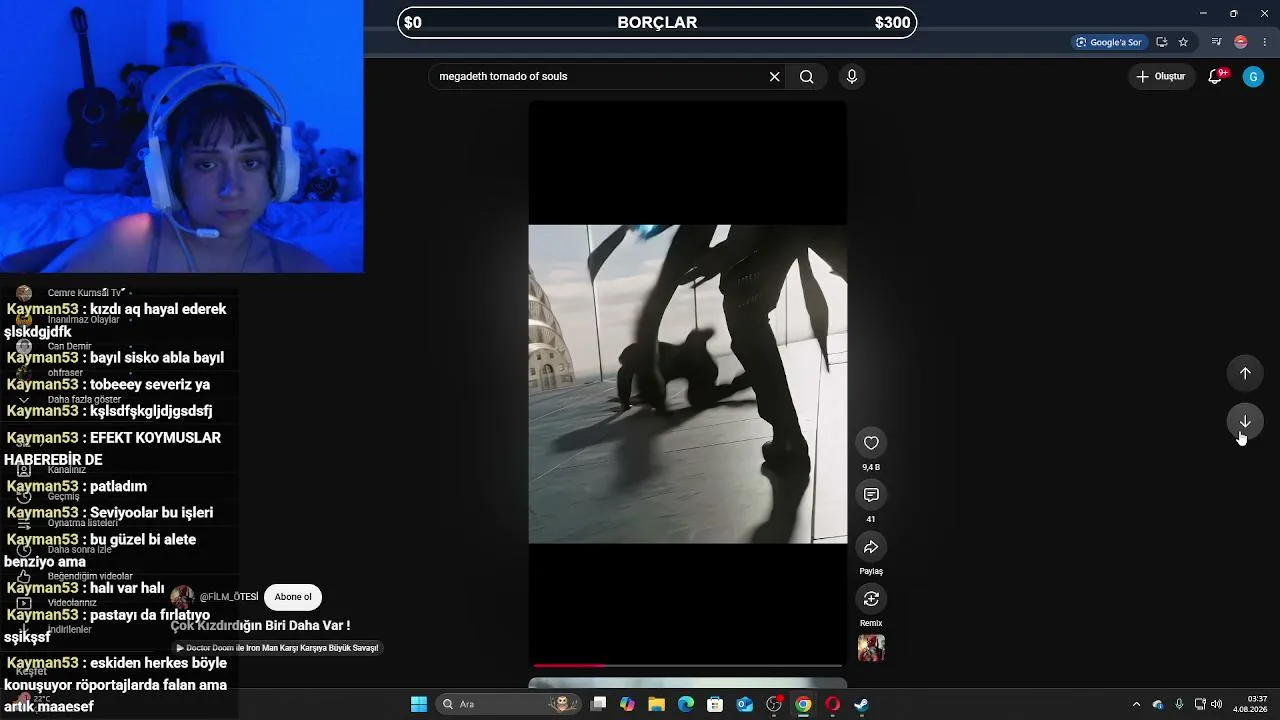Open the Chrome three-dot menu
The width and height of the screenshot is (1280, 720).
pyautogui.click(x=1265, y=42)
